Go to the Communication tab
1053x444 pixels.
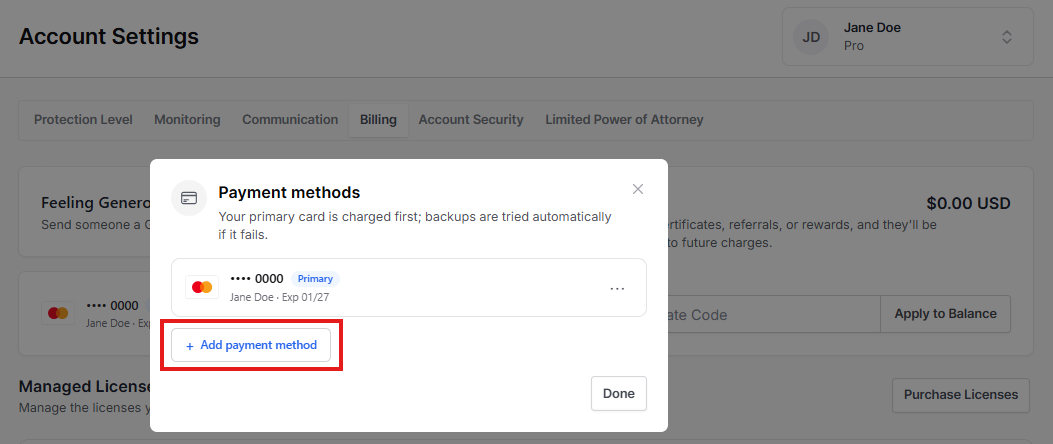290,120
